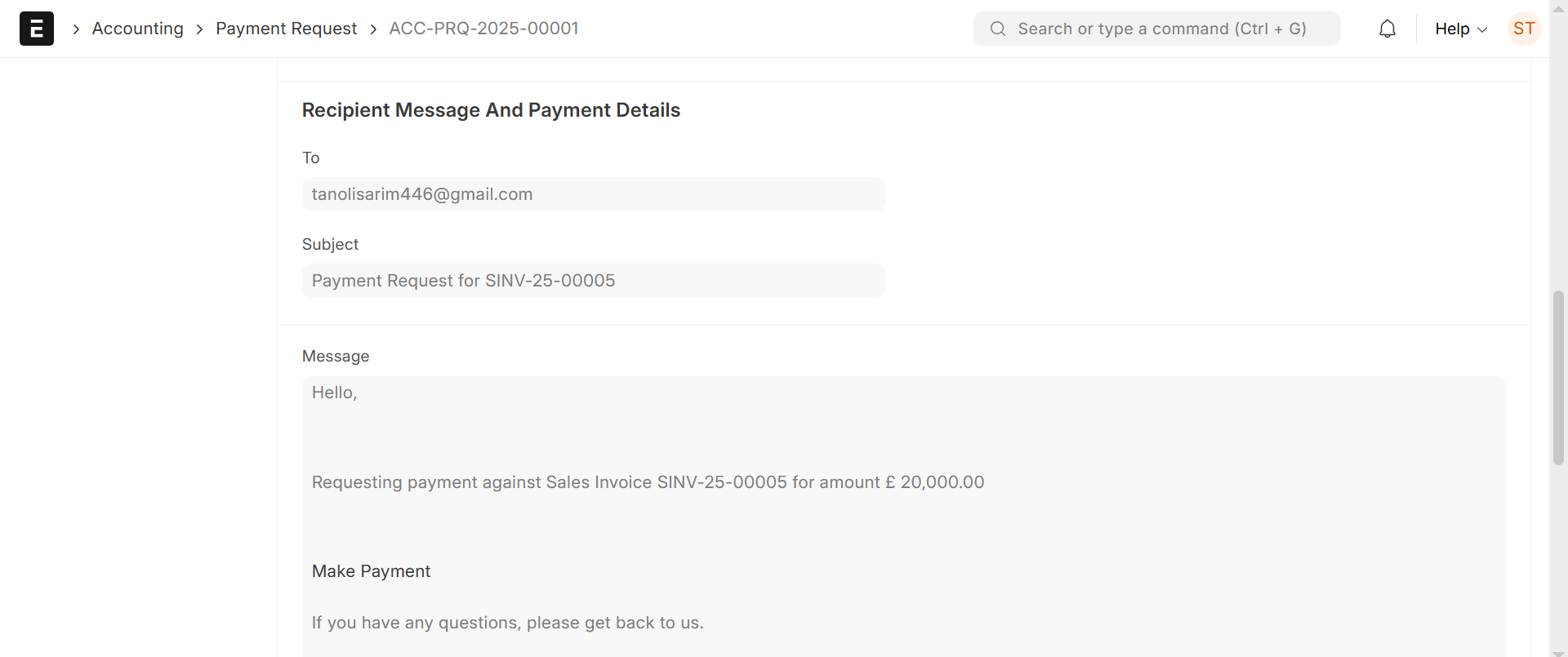The width and height of the screenshot is (1568, 657).
Task: Click the To email address field
Action: pyautogui.click(x=593, y=194)
